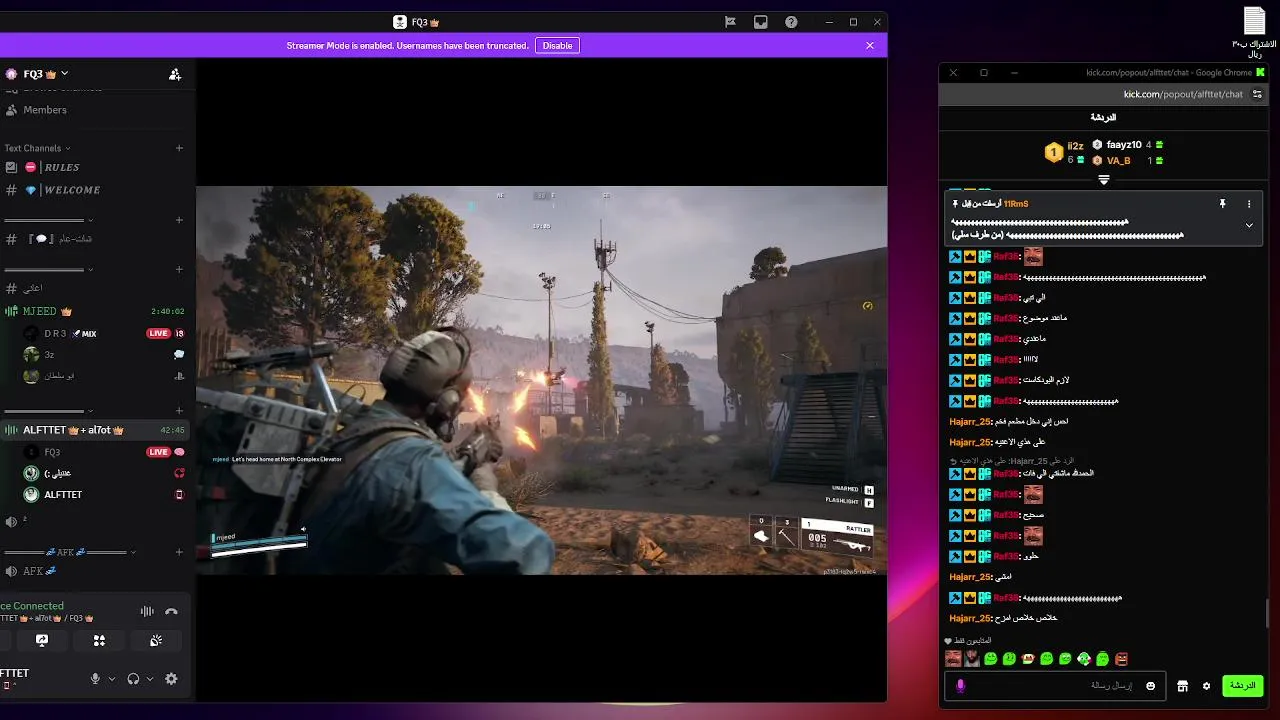Open the Kick chat shop icon
The height and width of the screenshot is (720, 1280).
1182,686
